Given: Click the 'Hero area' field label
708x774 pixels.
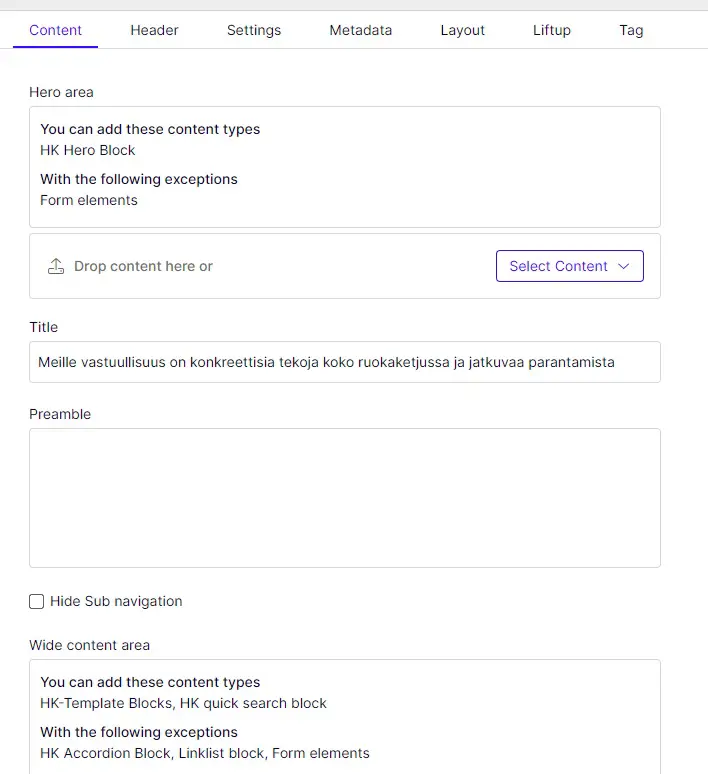Looking at the screenshot, I should pyautogui.click(x=62, y=92).
